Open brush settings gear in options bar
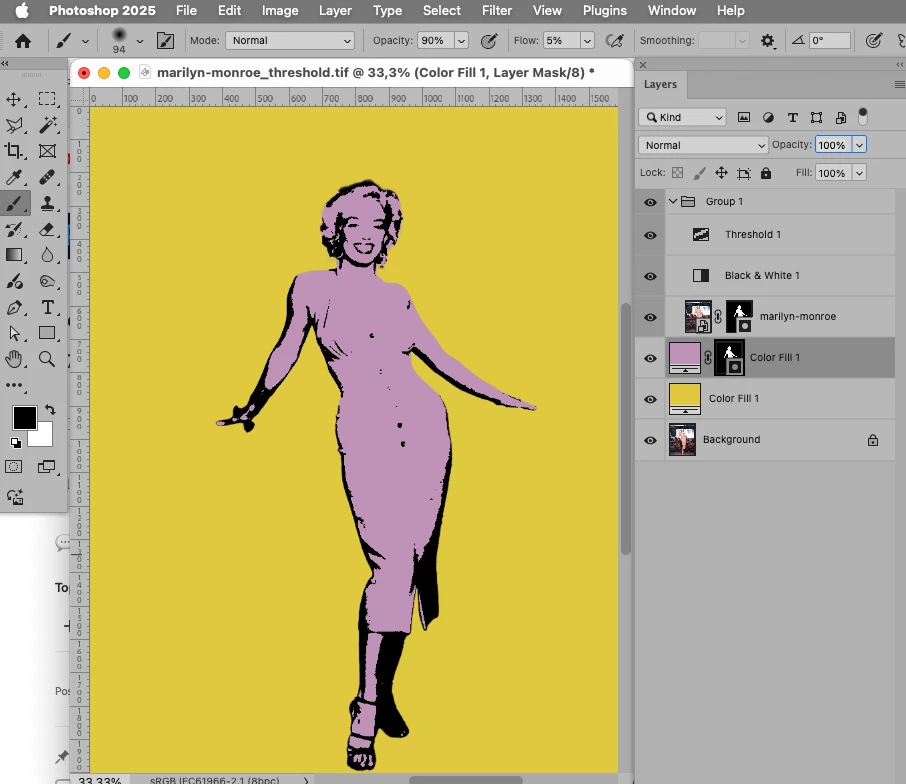The height and width of the screenshot is (784, 906). (x=768, y=41)
